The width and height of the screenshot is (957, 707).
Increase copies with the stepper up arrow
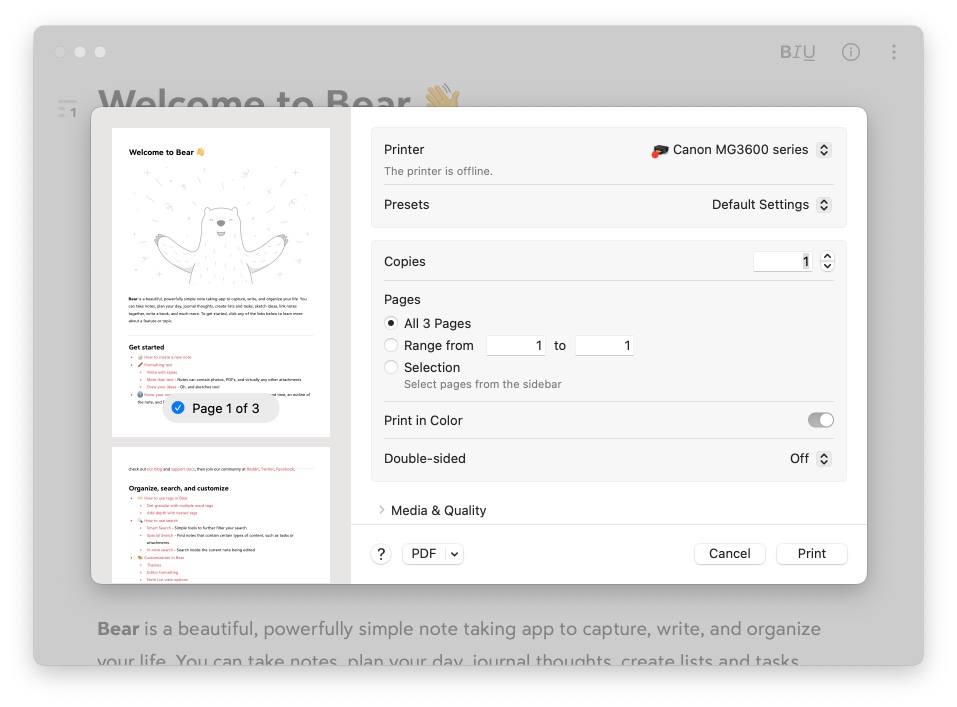828,256
